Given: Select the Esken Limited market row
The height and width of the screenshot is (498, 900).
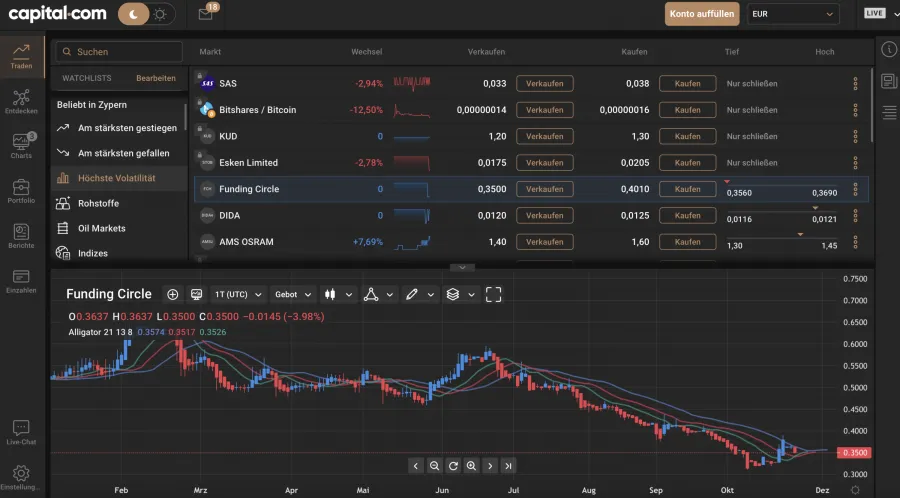Looking at the screenshot, I should pos(531,163).
